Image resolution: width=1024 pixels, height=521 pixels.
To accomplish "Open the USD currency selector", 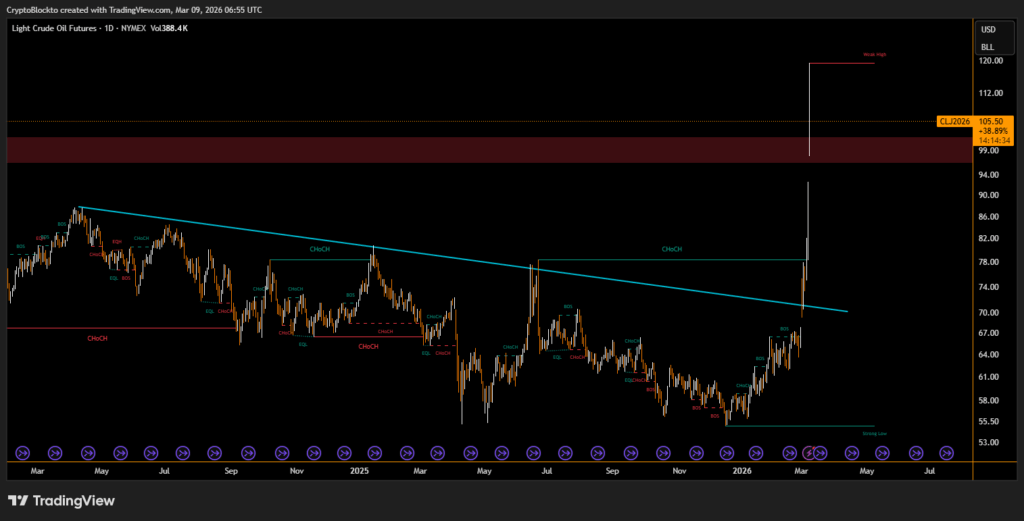I will point(989,29).
